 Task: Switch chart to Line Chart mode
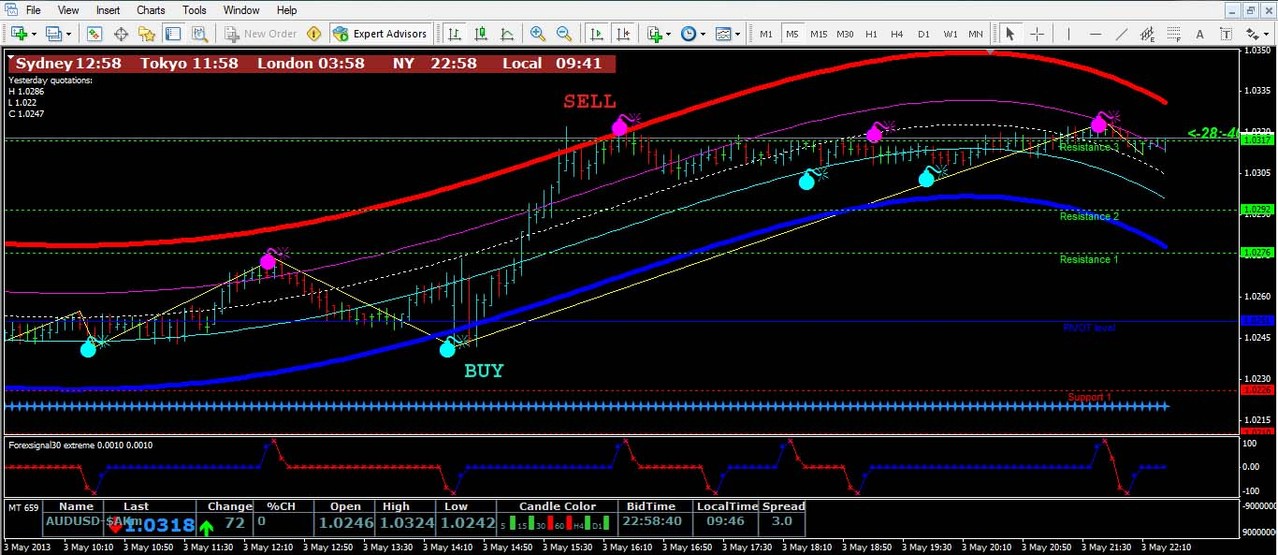click(x=506, y=33)
